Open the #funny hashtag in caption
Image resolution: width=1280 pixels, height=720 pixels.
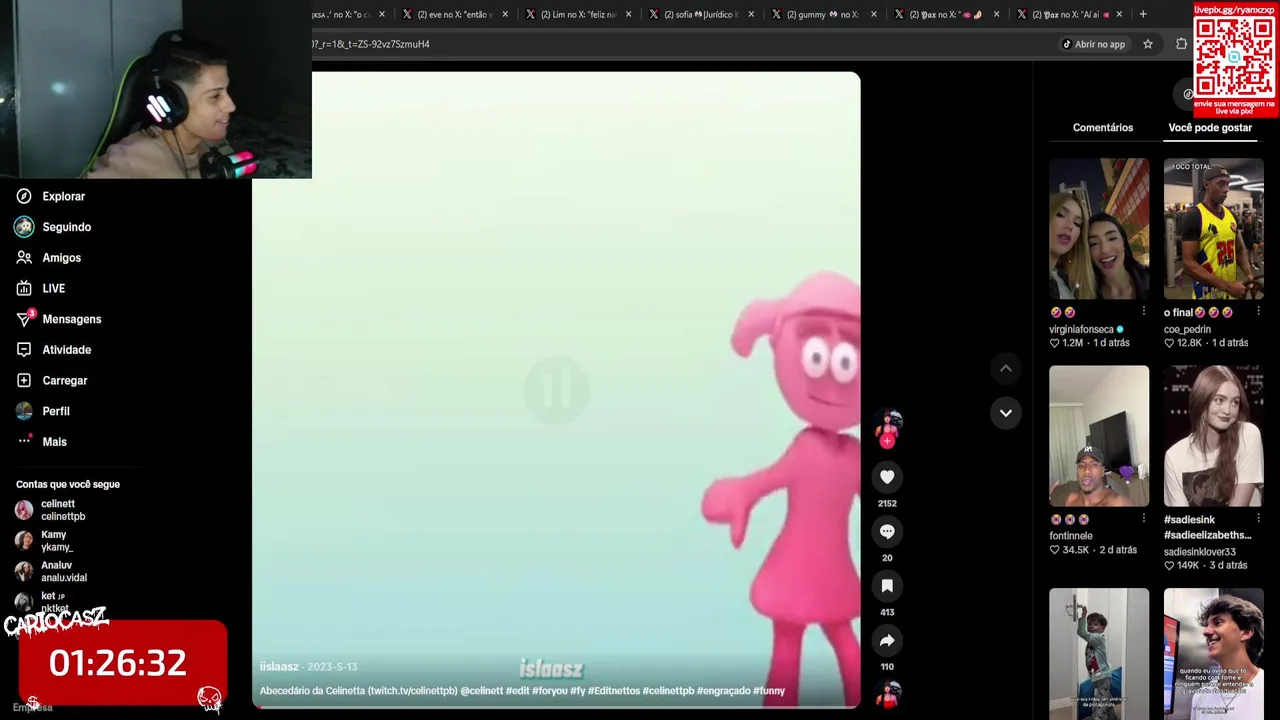(770, 691)
